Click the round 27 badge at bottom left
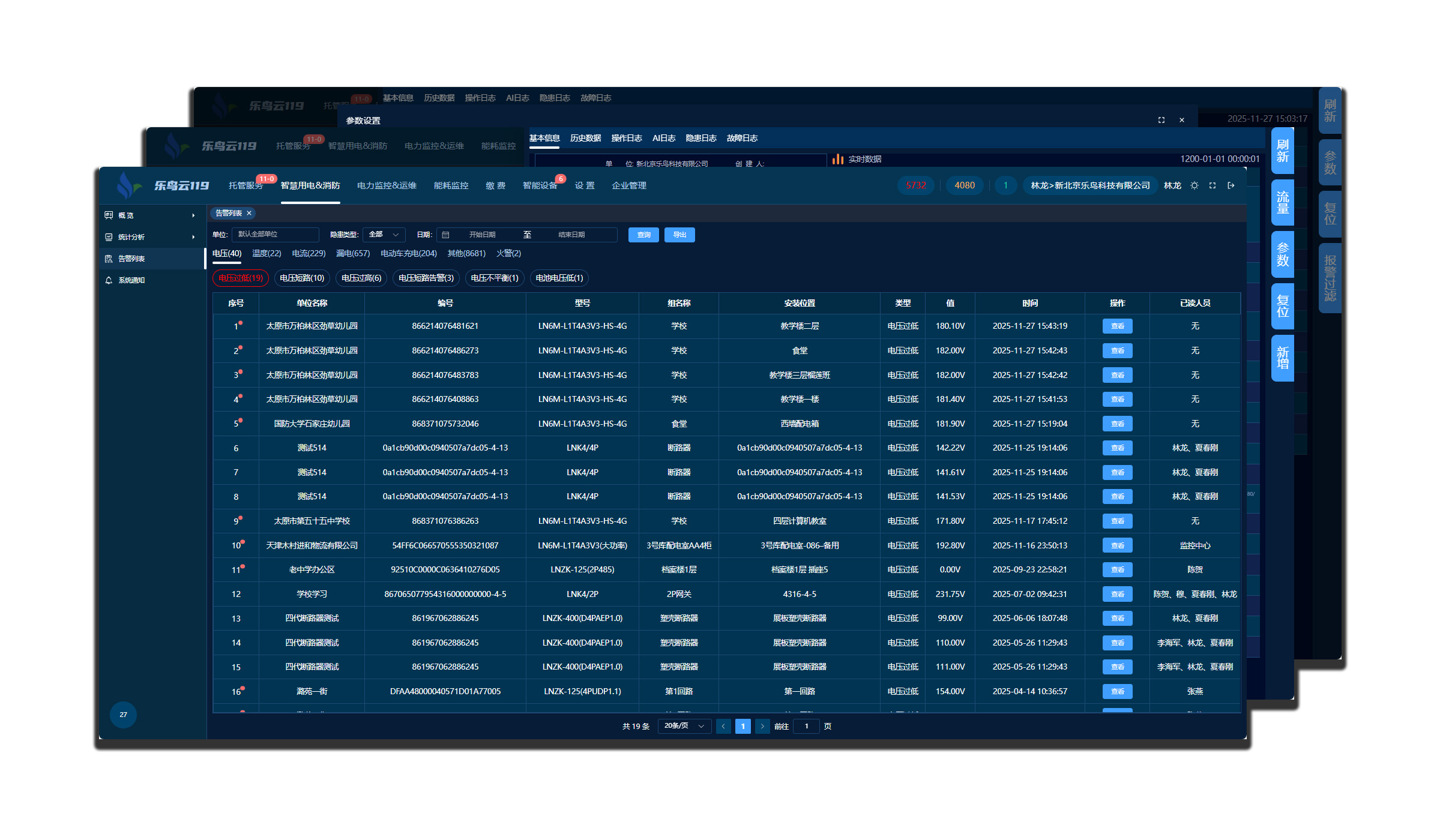This screenshot has height=840, width=1440. pos(123,714)
